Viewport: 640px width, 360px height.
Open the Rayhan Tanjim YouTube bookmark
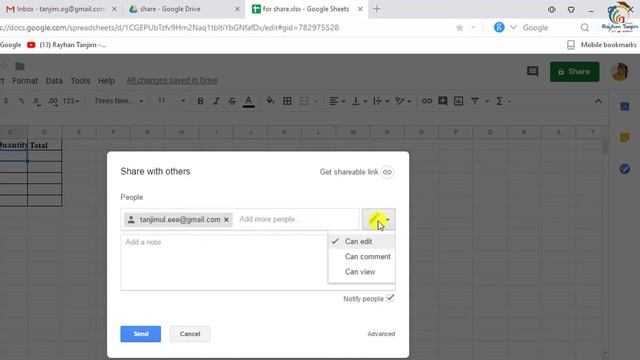(66, 45)
